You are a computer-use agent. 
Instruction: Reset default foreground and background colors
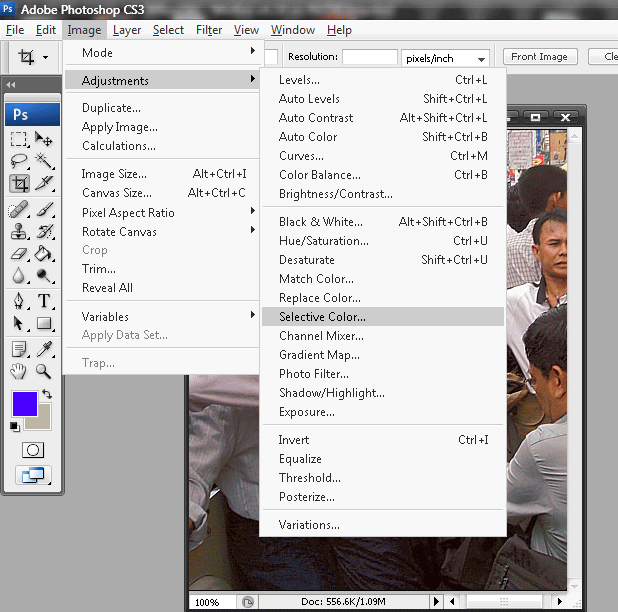[15, 427]
